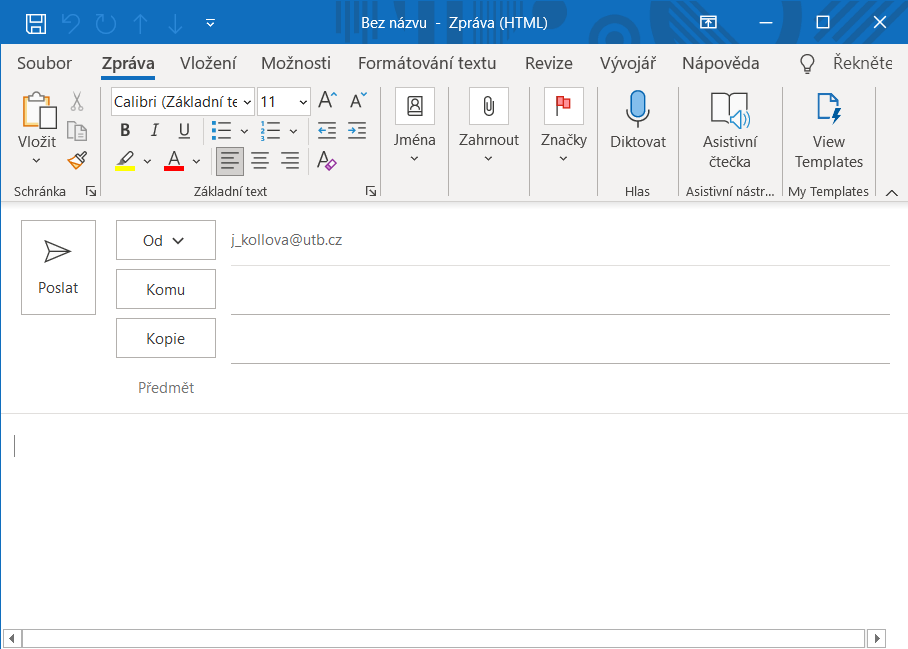Click the Save icon in quick access toolbar
This screenshot has height=649, width=908.
pos(38,22)
